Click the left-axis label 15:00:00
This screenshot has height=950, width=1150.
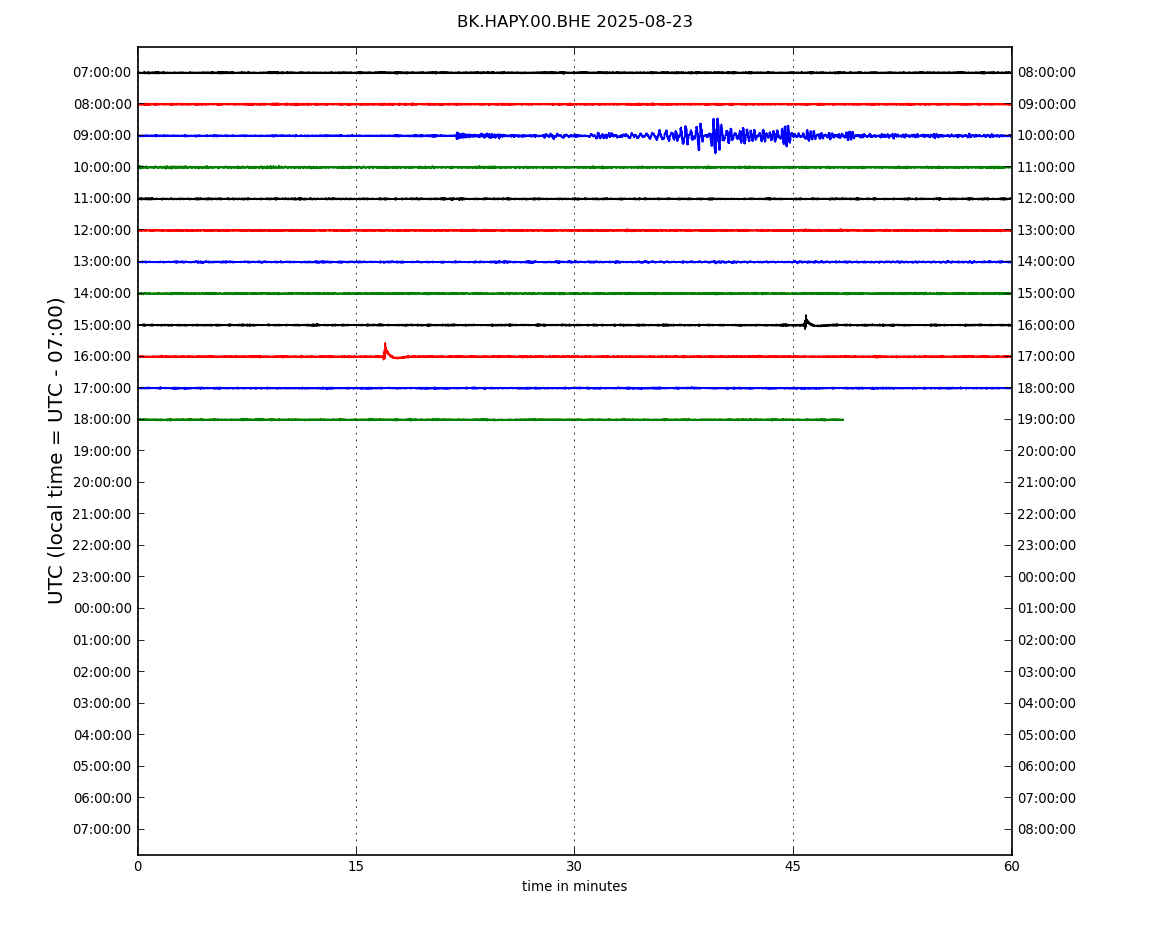tap(103, 325)
